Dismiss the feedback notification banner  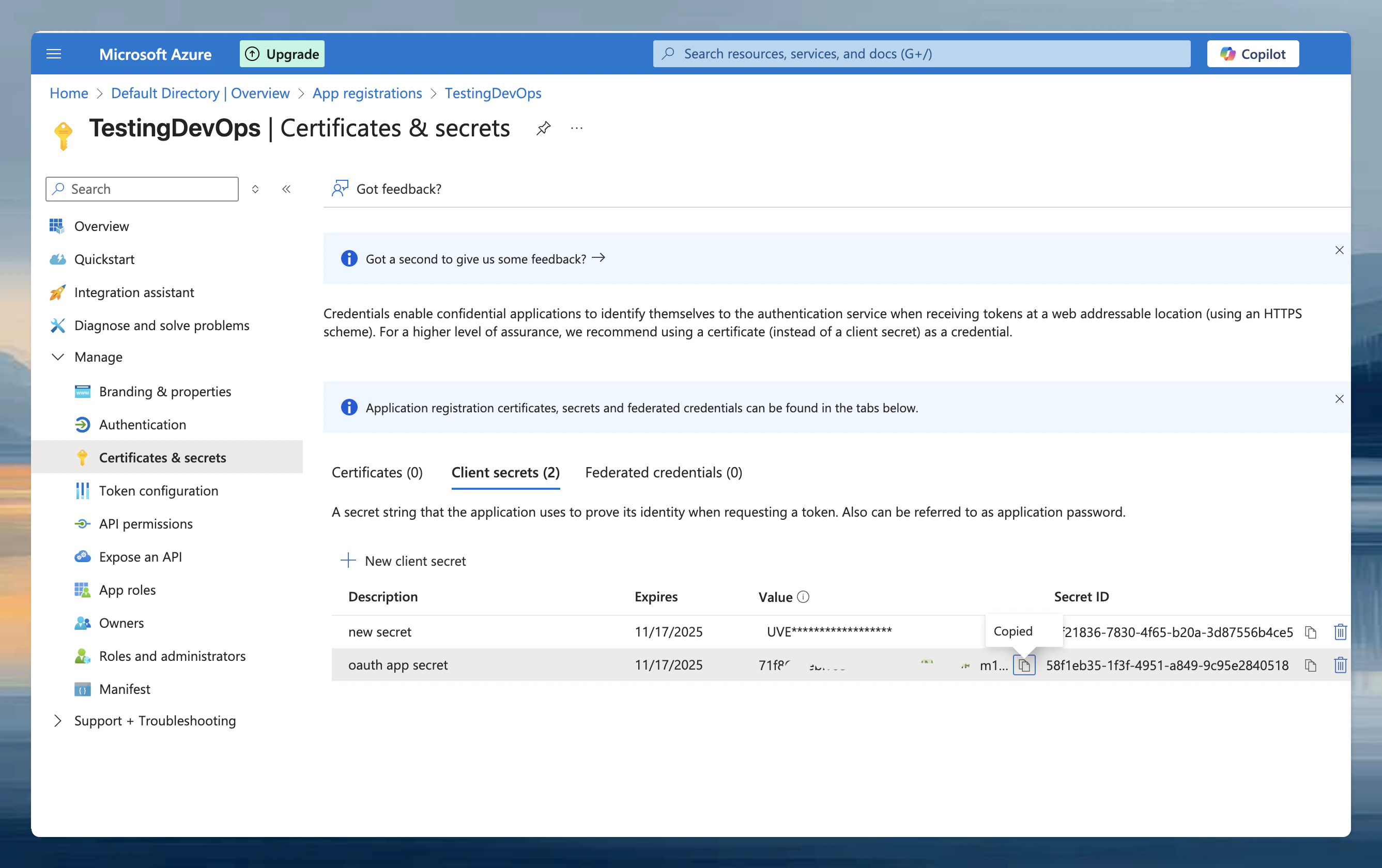coord(1340,250)
